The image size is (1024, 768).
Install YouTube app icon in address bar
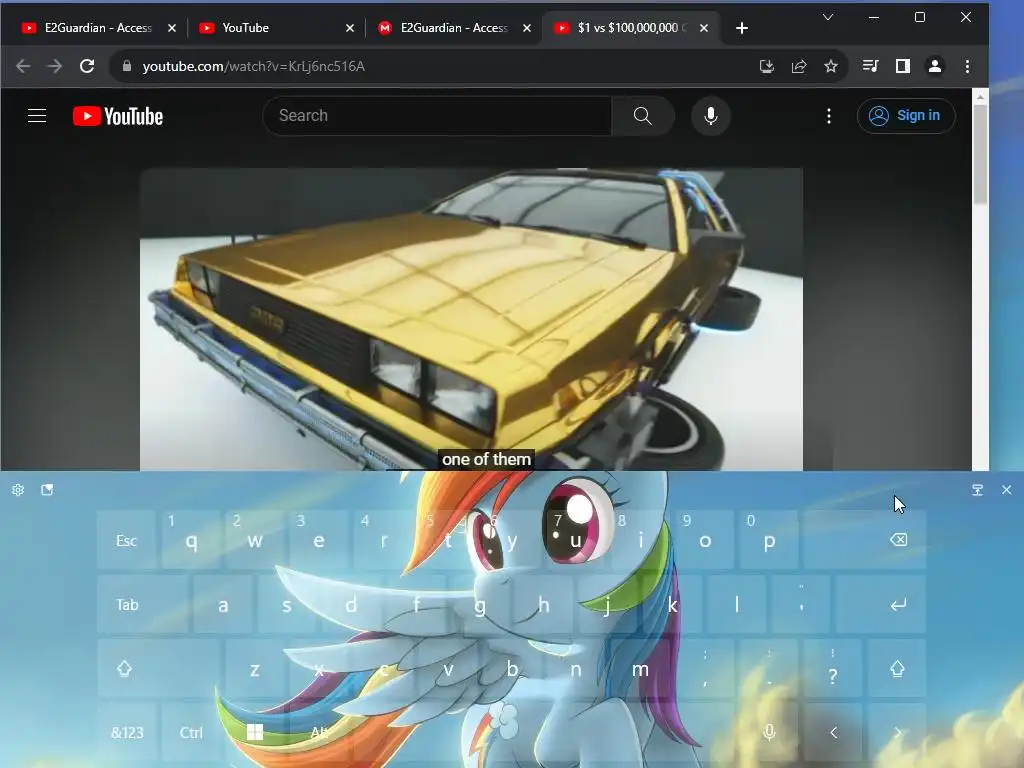767,66
